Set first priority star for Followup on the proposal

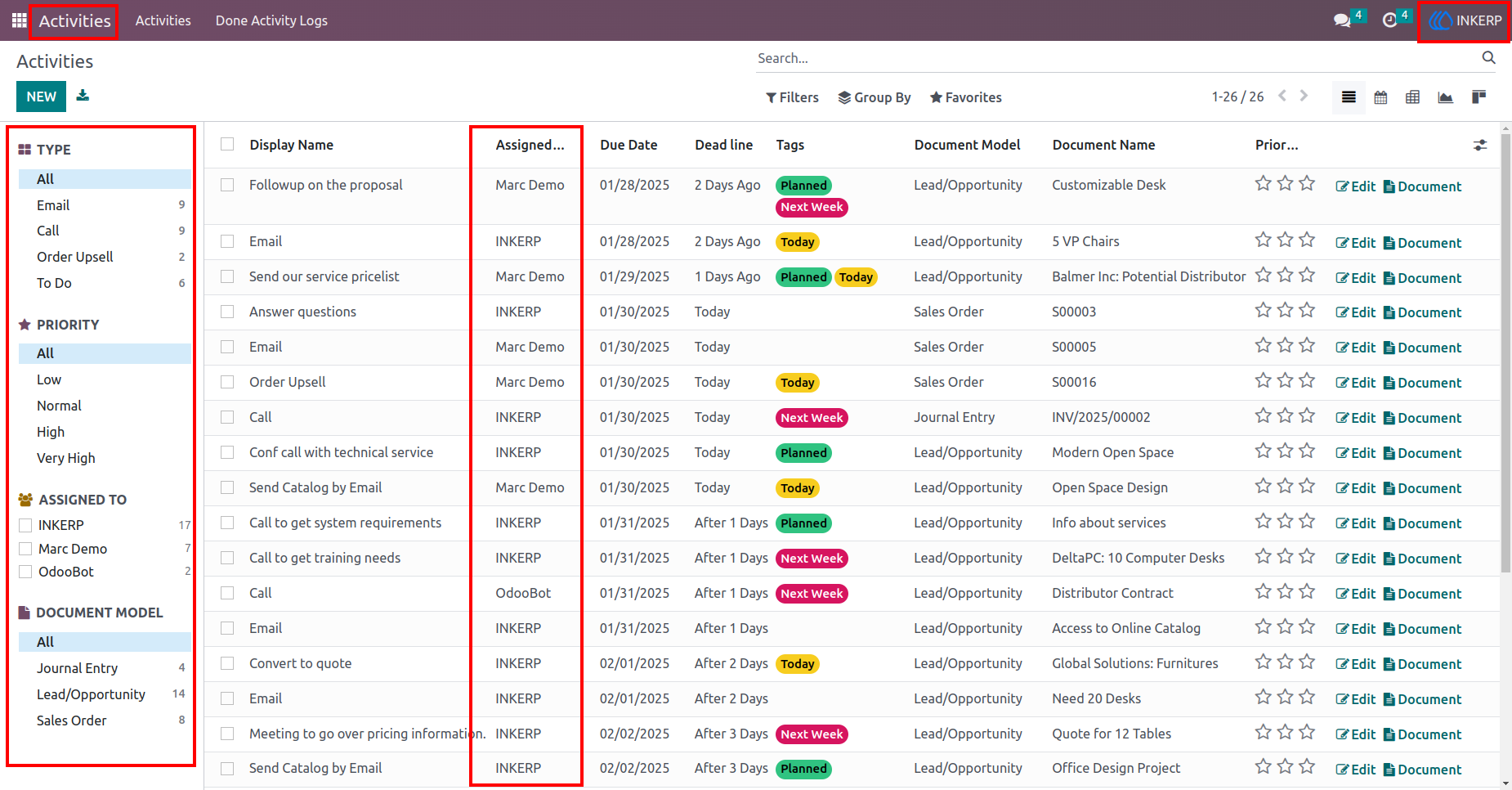pyautogui.click(x=1264, y=183)
